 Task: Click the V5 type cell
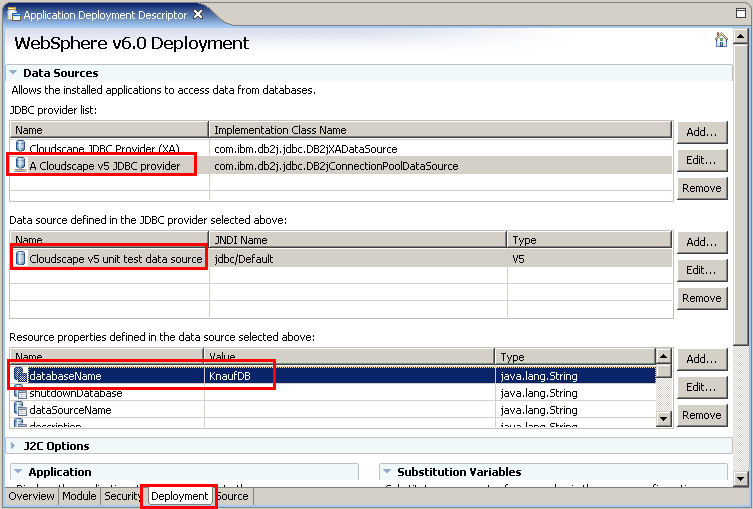click(x=590, y=259)
